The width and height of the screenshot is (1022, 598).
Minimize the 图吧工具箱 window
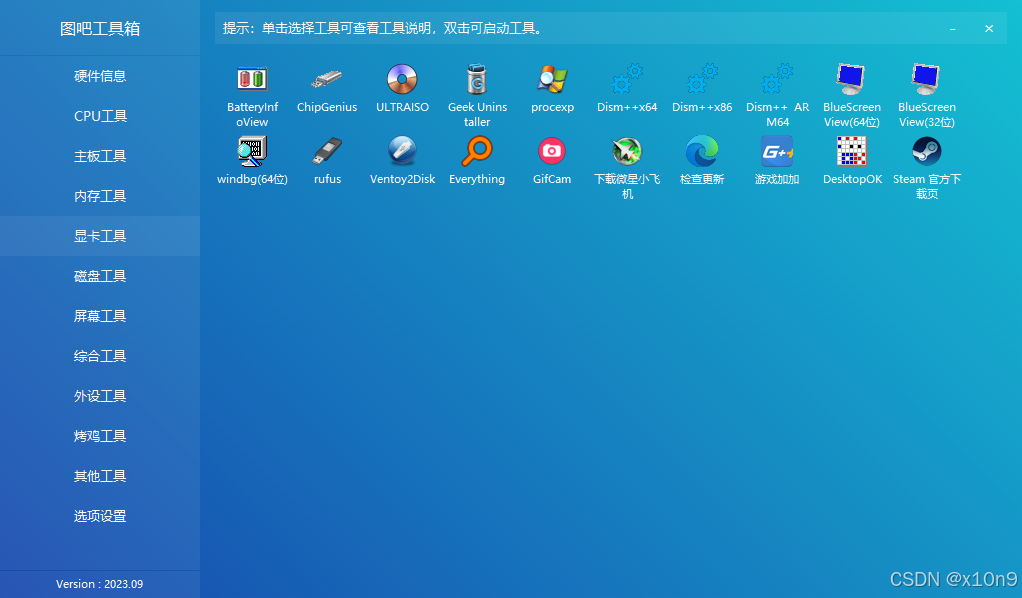(x=952, y=29)
